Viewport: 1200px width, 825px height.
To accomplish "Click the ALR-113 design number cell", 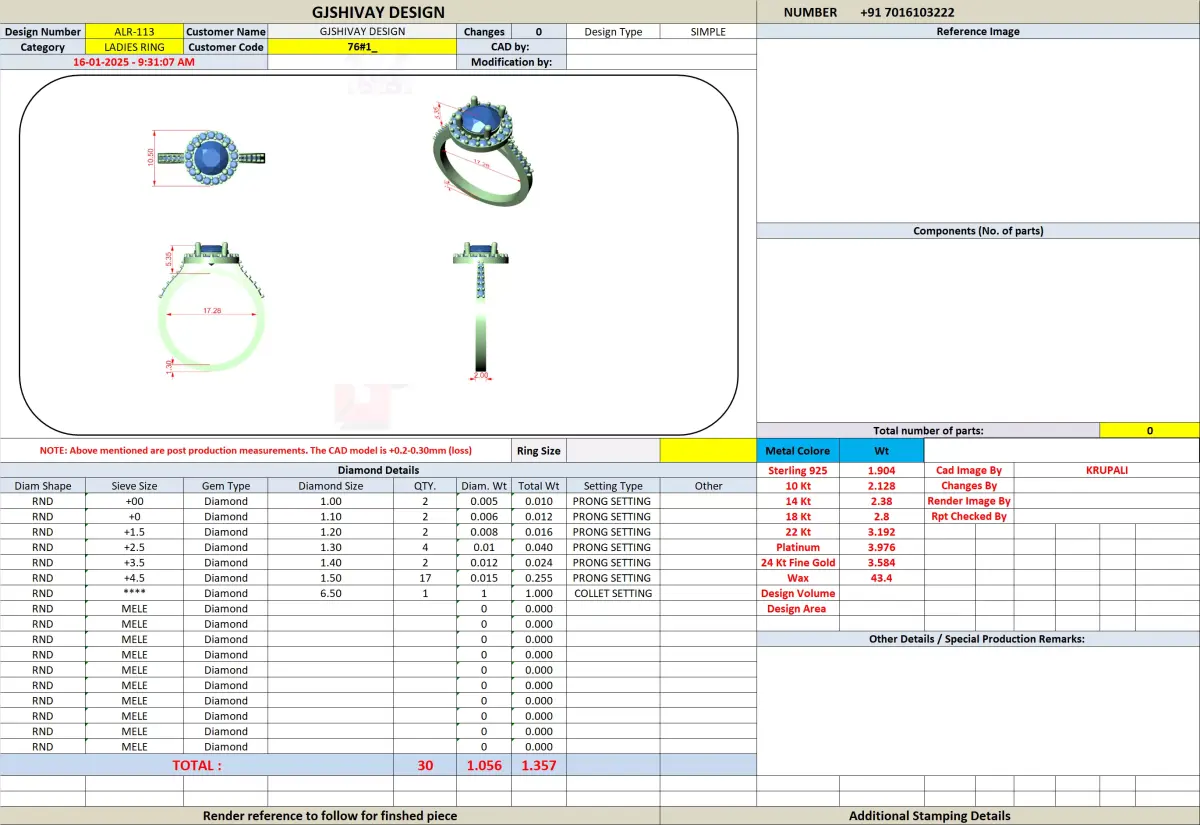I will coord(134,32).
